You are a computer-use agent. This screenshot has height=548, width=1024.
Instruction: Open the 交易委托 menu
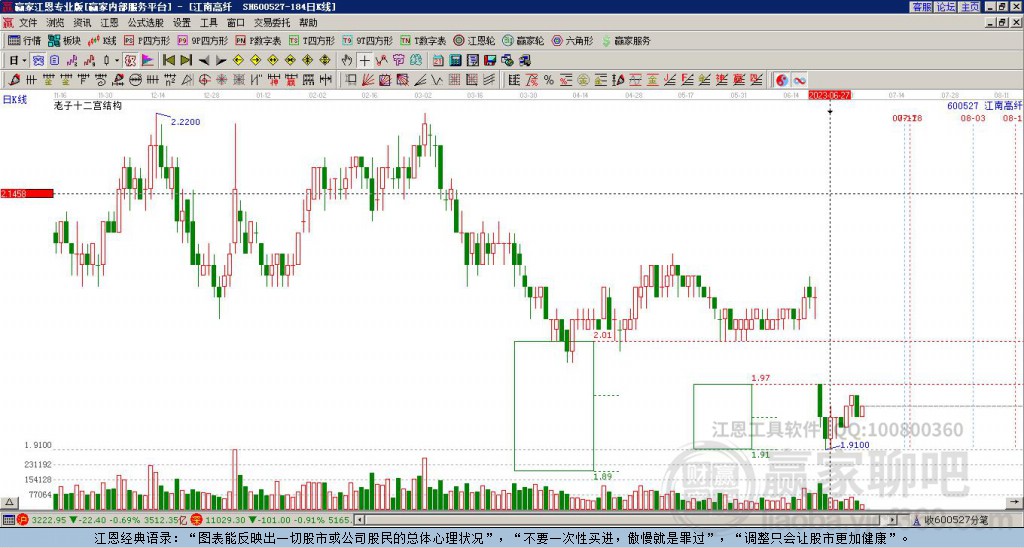tap(271, 23)
